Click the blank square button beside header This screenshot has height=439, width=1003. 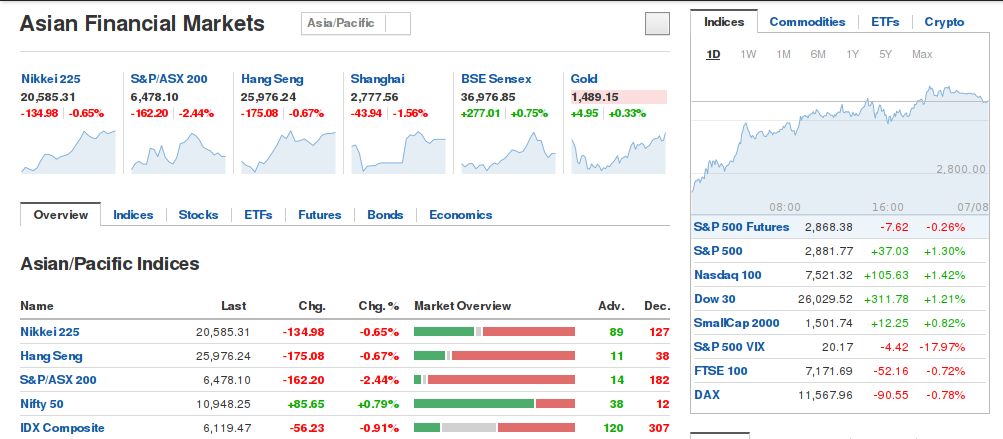point(658,24)
